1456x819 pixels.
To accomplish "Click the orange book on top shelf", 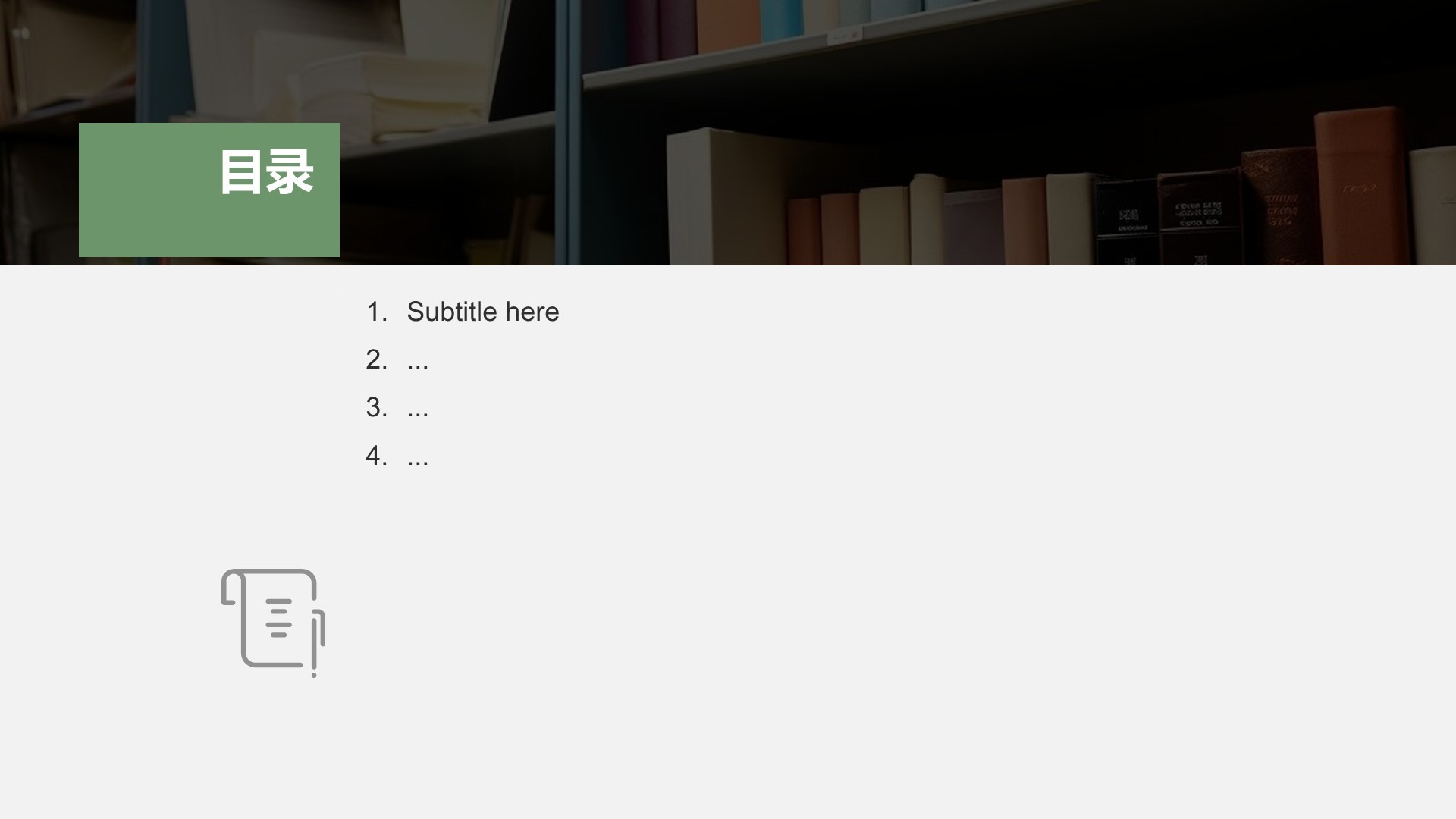I will [x=728, y=27].
